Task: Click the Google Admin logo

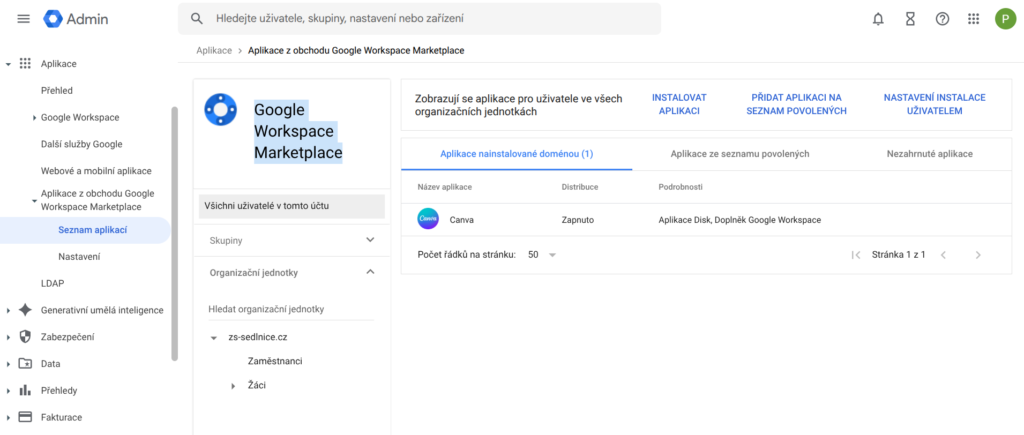Action: click(76, 19)
